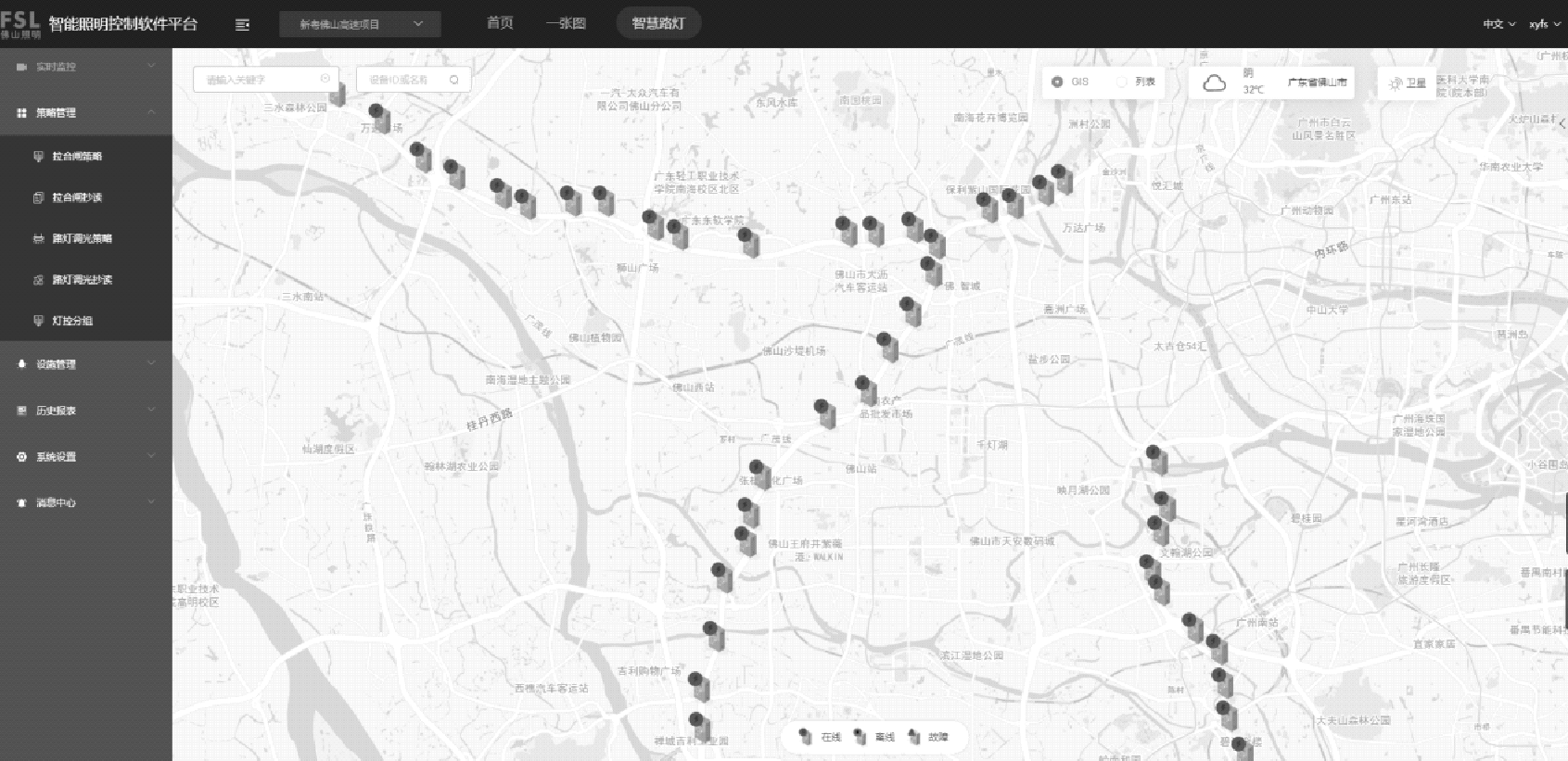Click the cloud weather icon
1568x761 pixels.
(1214, 83)
